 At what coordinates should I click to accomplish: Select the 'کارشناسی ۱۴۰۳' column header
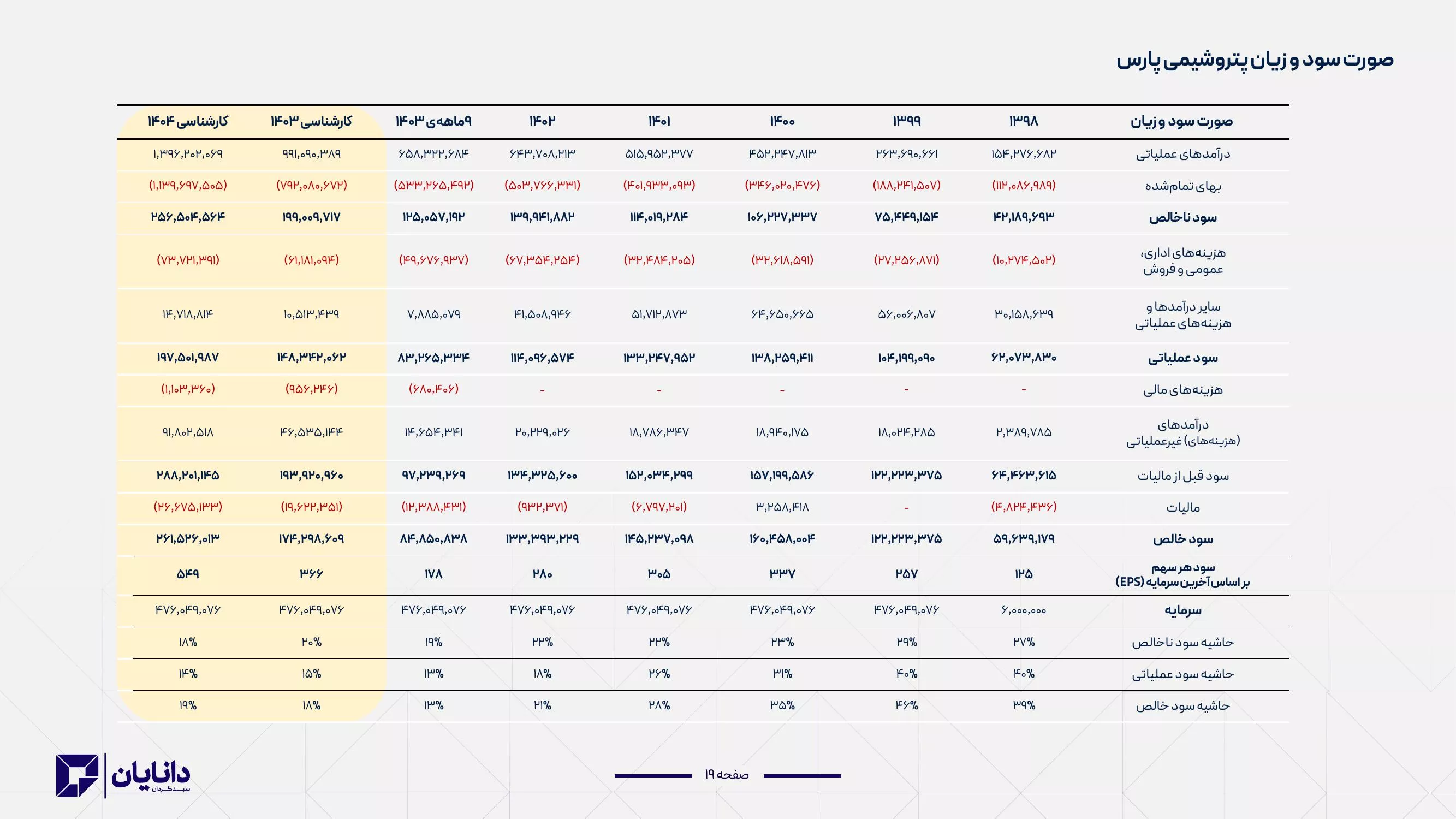coord(311,121)
